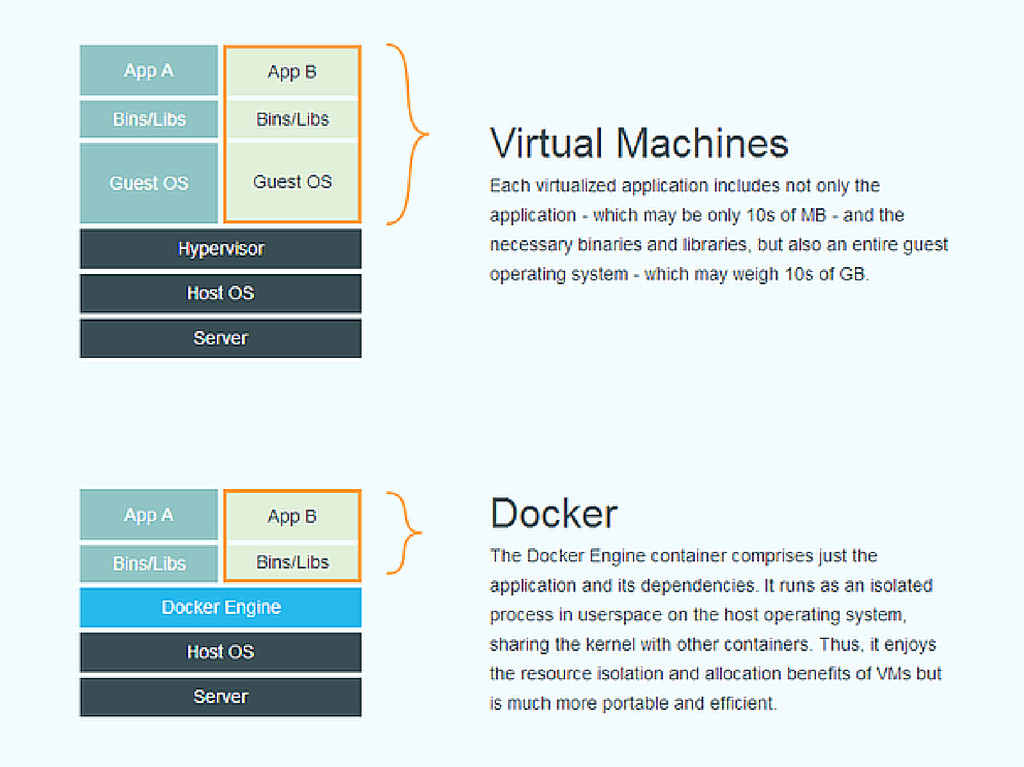The image size is (1024, 767).
Task: Select the green Bins/Libs box above Docker Engine
Action: click(292, 562)
